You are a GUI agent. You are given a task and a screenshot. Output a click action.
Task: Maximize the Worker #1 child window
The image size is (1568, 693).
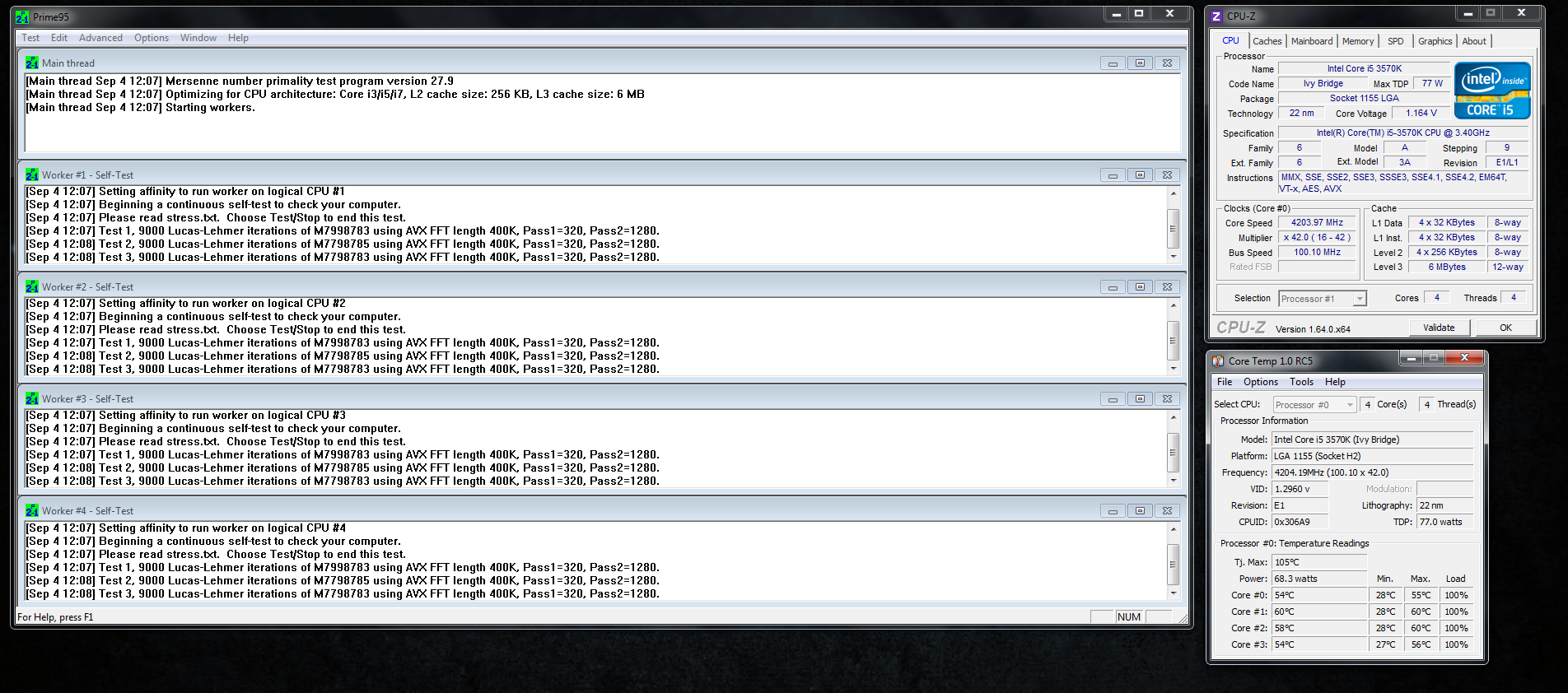[x=1140, y=175]
